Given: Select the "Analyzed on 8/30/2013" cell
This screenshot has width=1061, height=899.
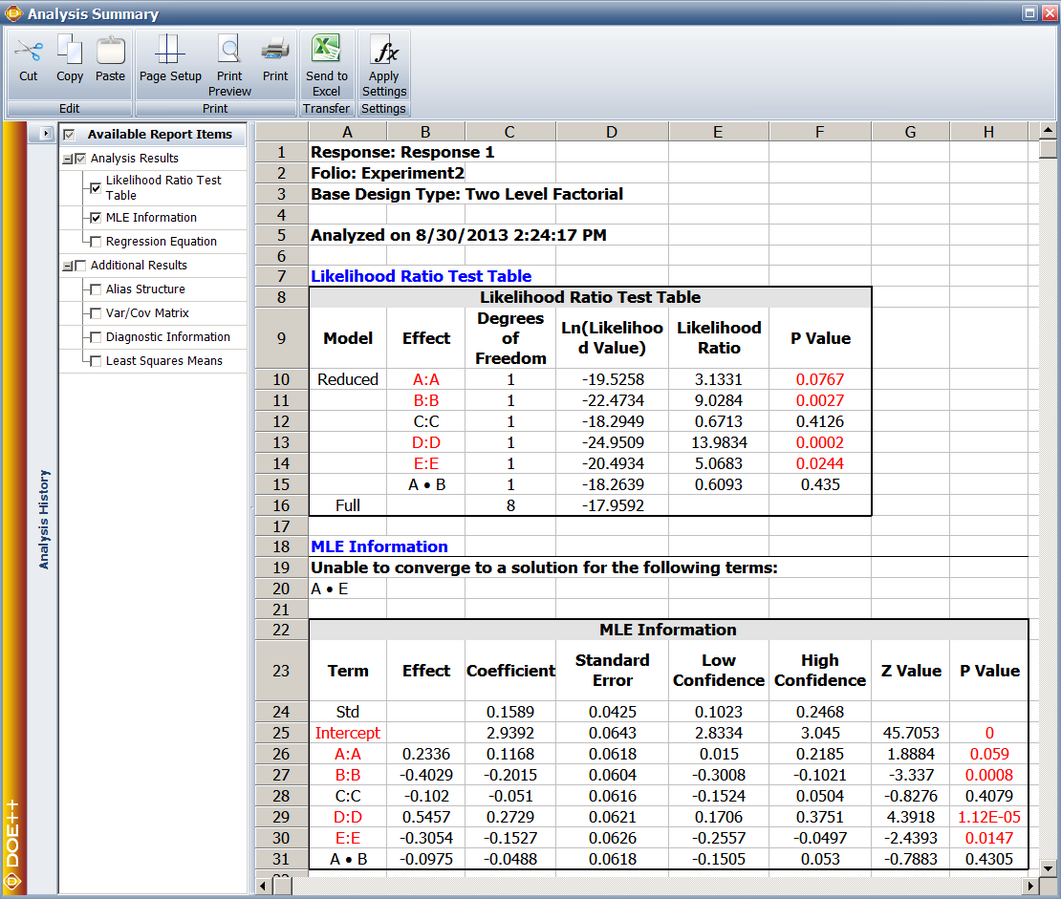Looking at the screenshot, I should 459,235.
